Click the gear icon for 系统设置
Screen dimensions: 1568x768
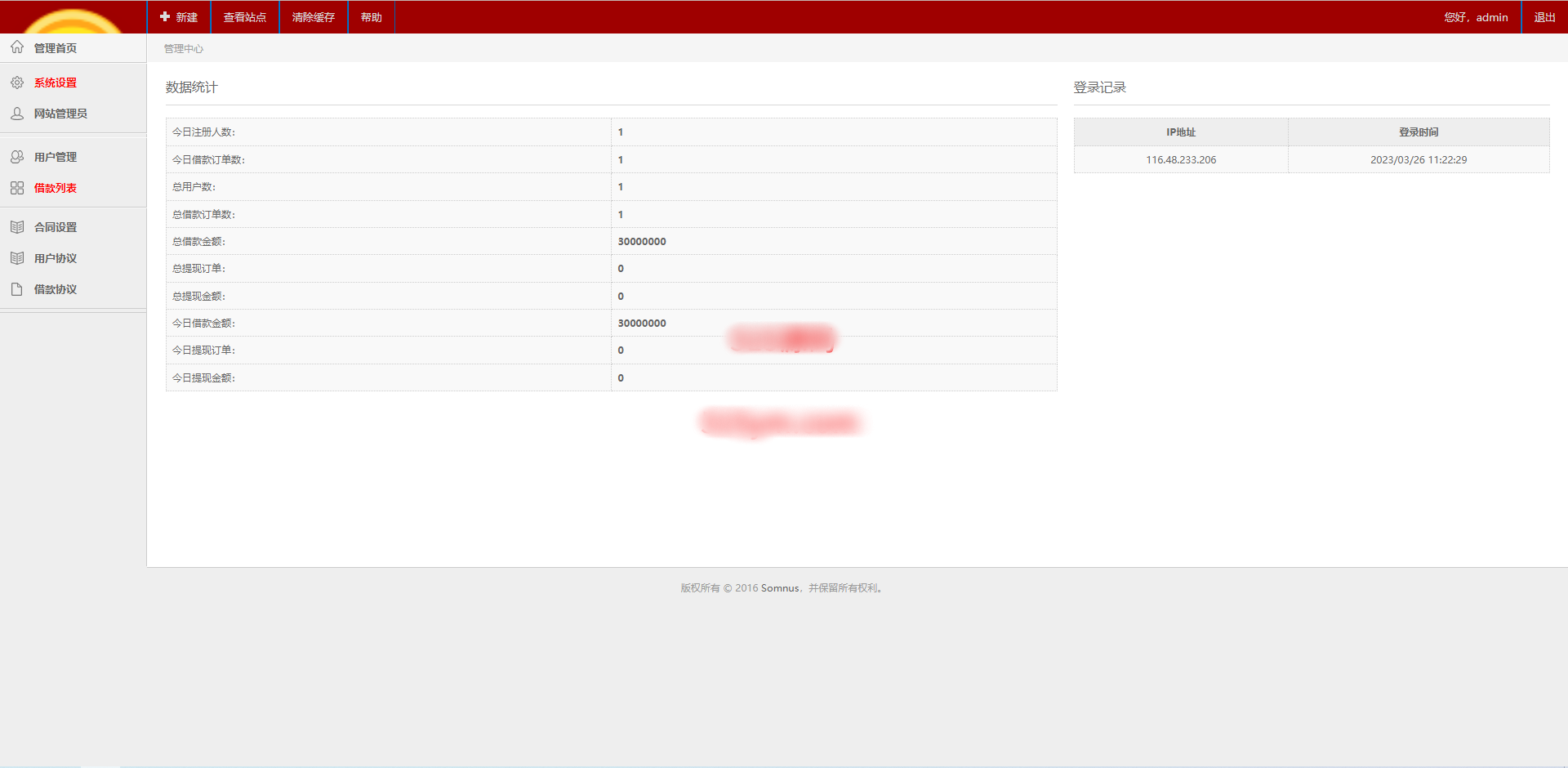click(x=17, y=83)
